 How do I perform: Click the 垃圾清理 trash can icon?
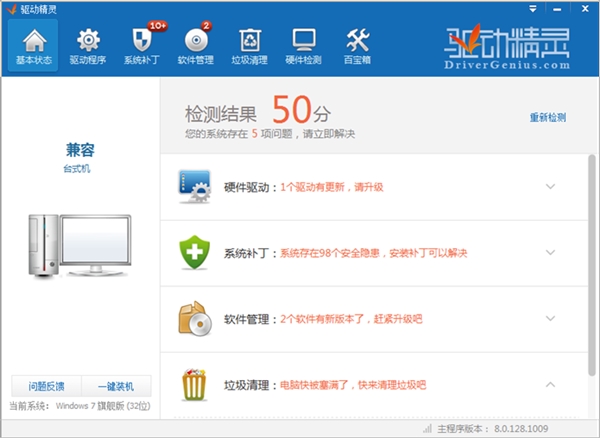coord(194,385)
